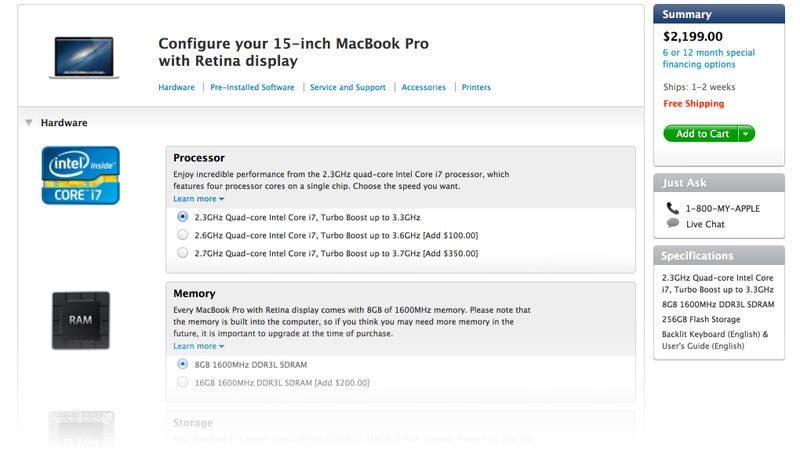
Task: Choose the 2.7GHz Quad-core processor radio button
Action: click(182, 253)
